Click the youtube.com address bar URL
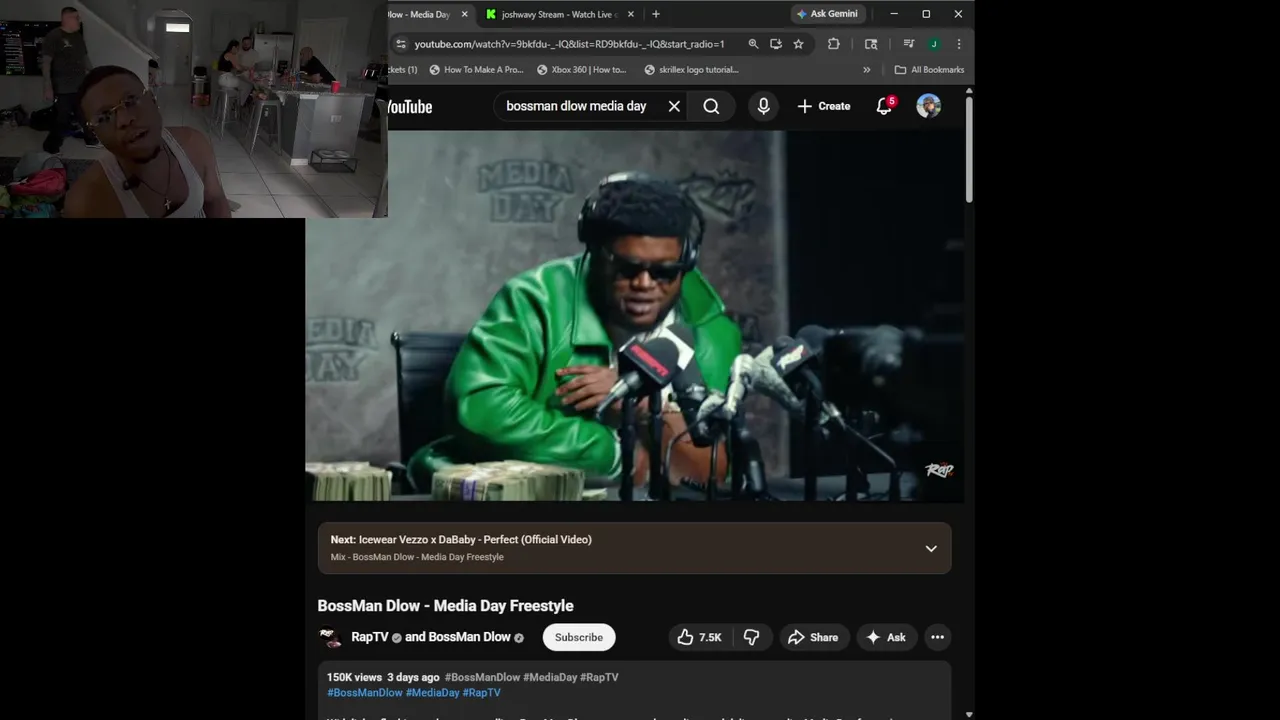 pyautogui.click(x=569, y=44)
